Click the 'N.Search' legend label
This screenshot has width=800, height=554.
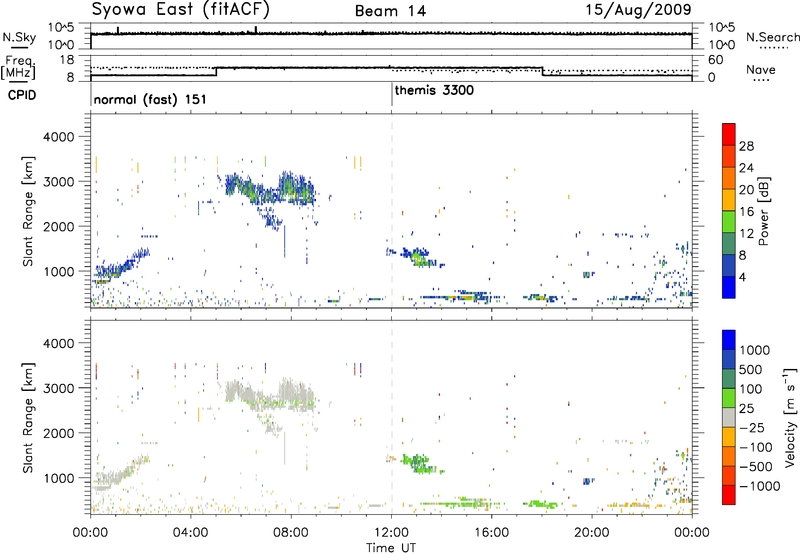tap(772, 37)
